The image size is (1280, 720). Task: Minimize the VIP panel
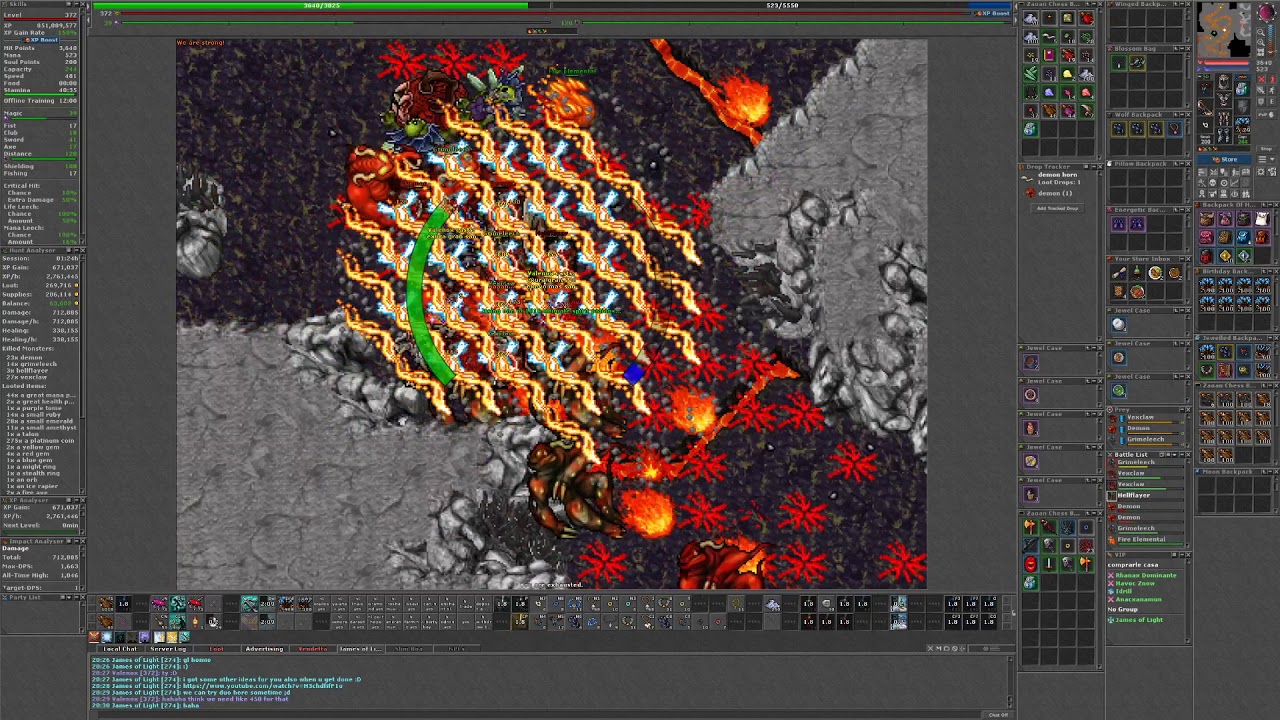(1182, 555)
